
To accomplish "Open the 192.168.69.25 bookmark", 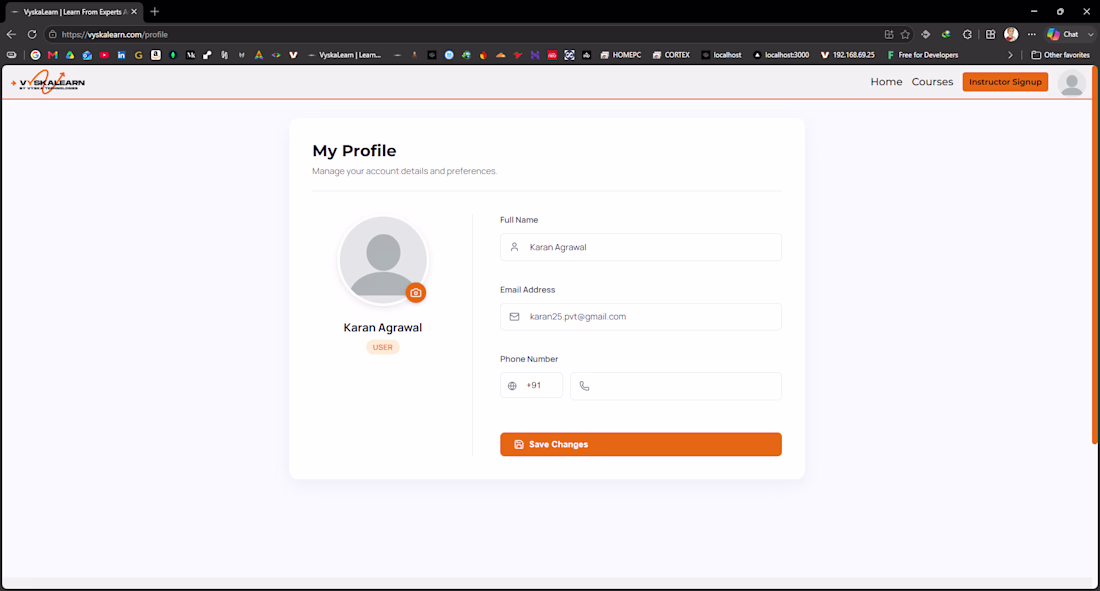I will pos(847,55).
